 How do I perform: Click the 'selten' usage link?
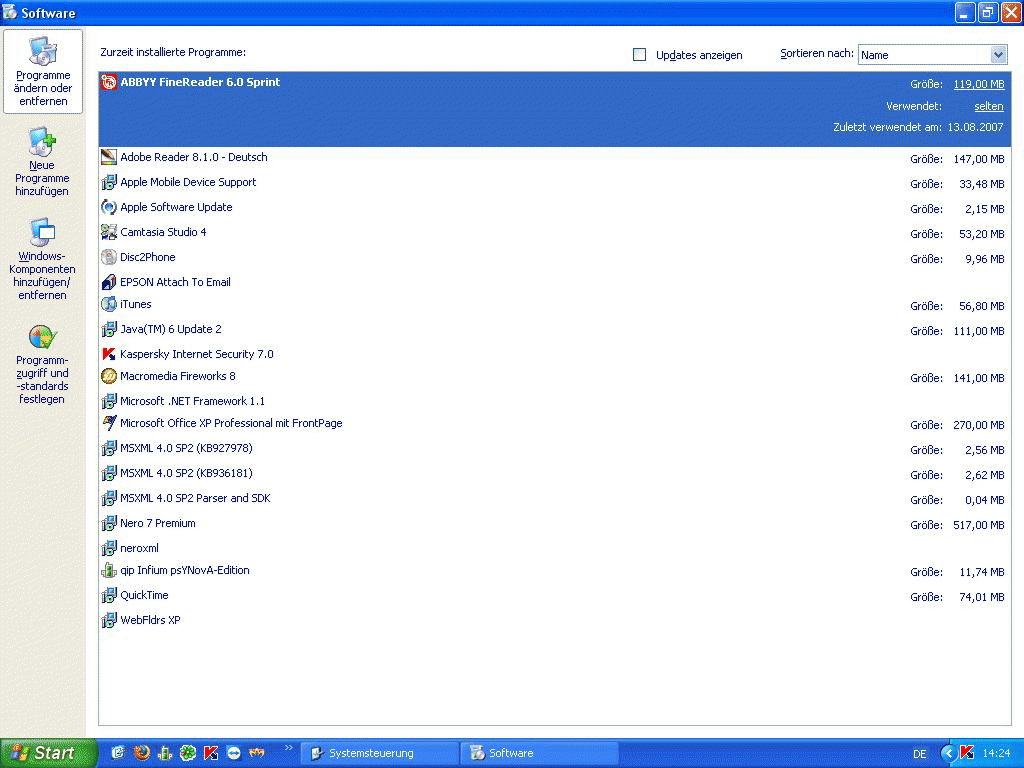988,106
